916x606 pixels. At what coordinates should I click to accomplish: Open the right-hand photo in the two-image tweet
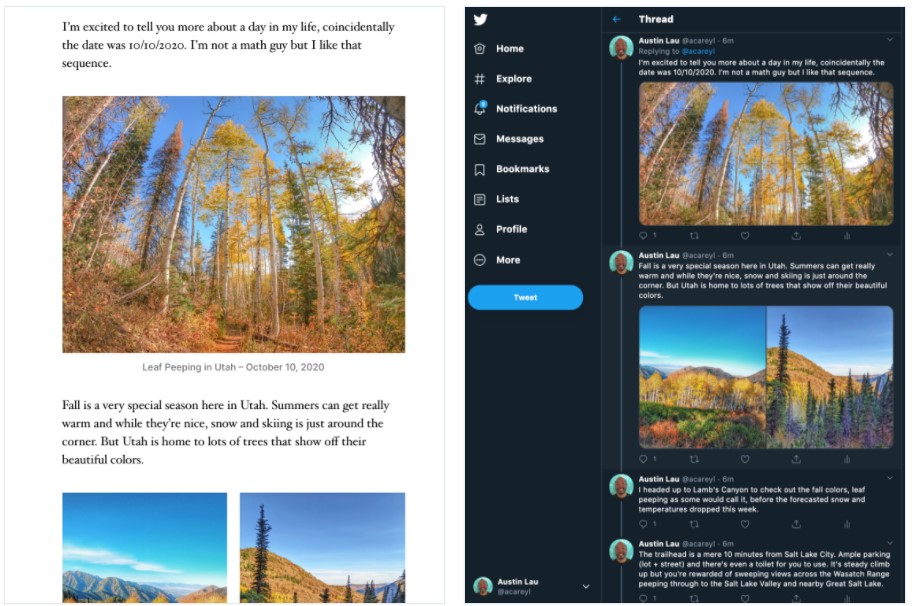830,376
